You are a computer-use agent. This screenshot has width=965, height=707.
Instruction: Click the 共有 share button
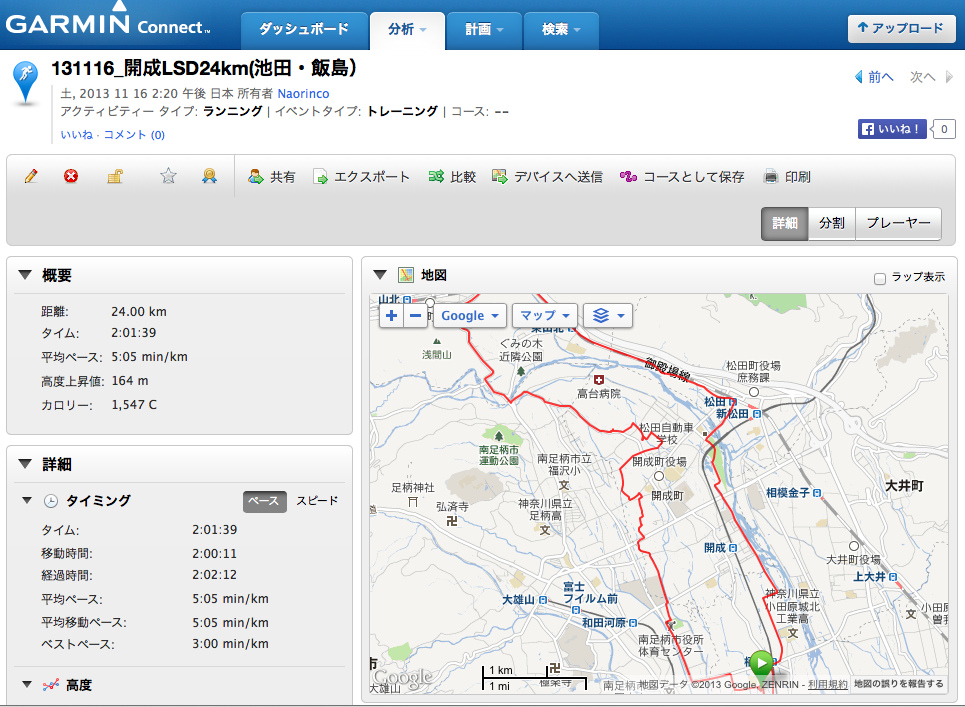pos(271,177)
